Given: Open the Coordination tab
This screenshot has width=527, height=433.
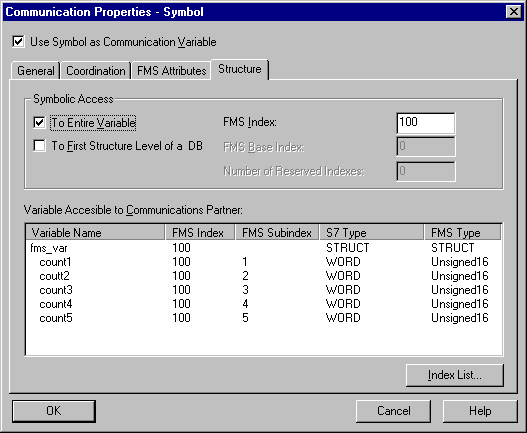Looking at the screenshot, I should pyautogui.click(x=95, y=71).
